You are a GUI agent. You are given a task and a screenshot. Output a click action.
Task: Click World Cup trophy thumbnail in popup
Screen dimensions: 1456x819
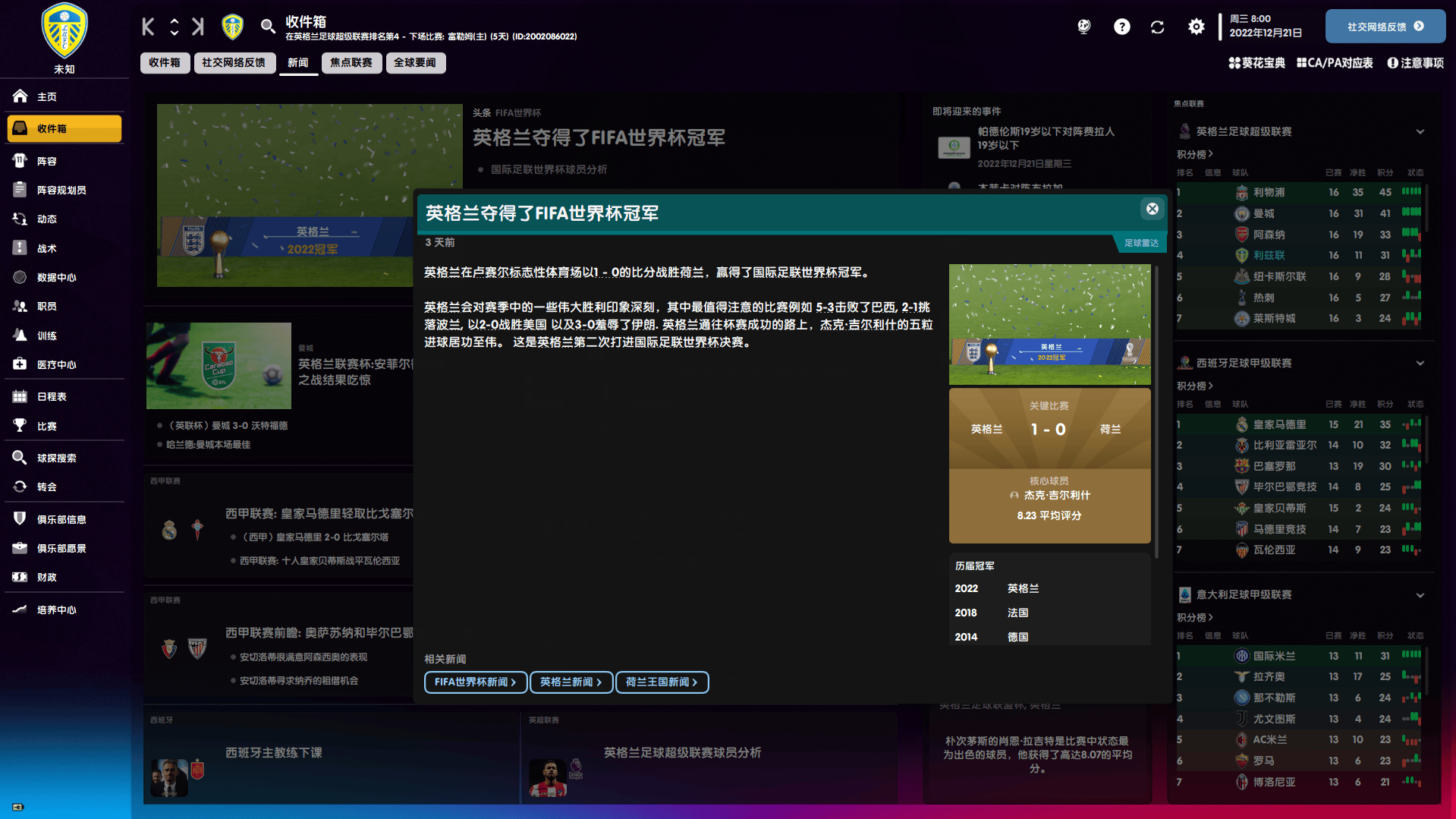(1049, 324)
